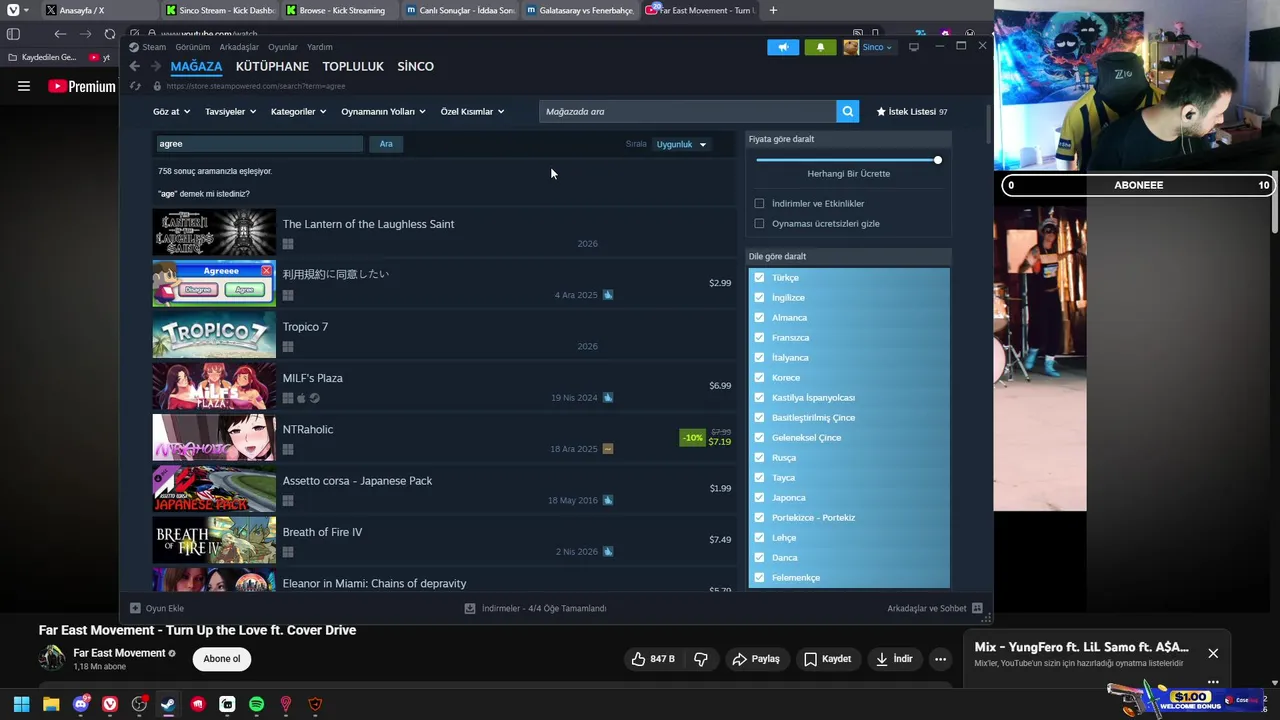This screenshot has width=1280, height=720.
Task: Open Tropico 7 game thumbnail
Action: (x=214, y=334)
